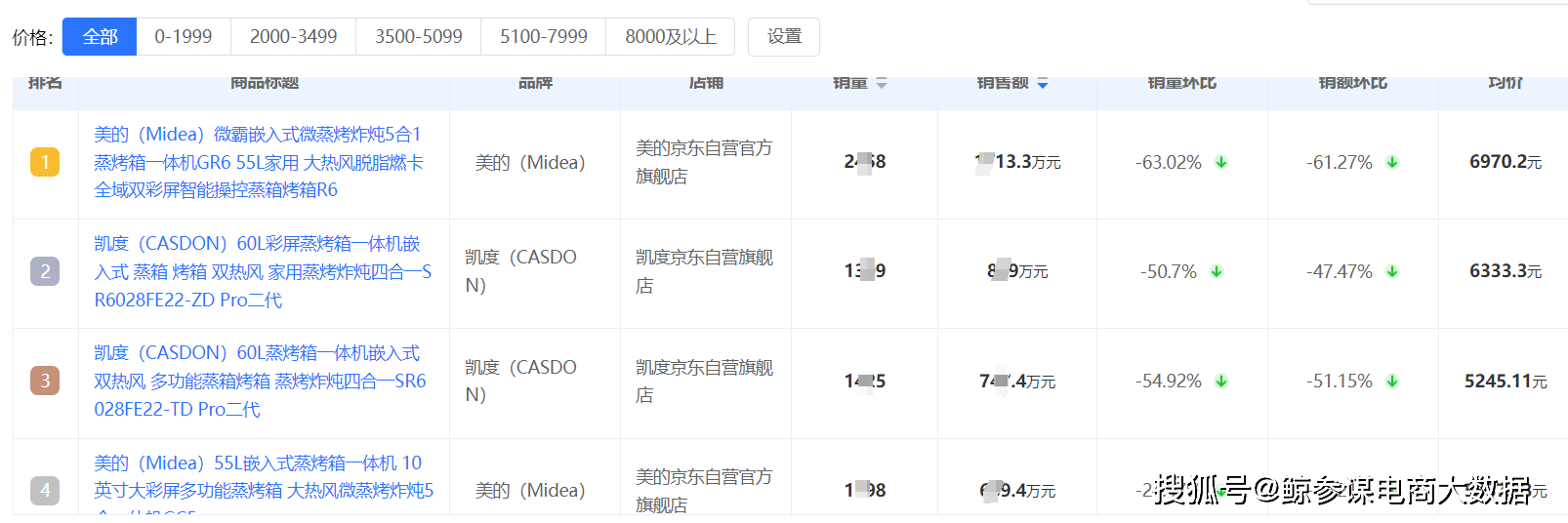
Task: Click the 店铺 column header
Action: [x=706, y=84]
